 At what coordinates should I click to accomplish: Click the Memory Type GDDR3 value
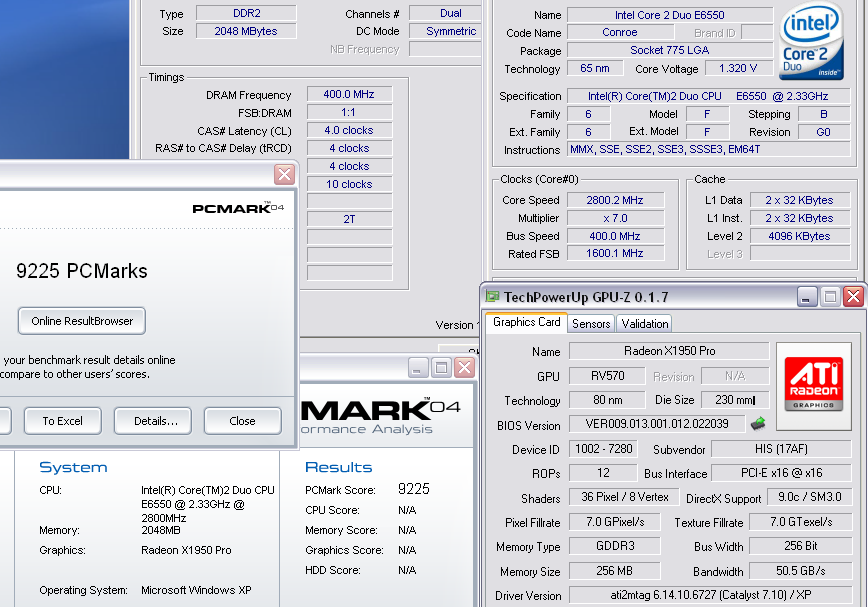click(x=615, y=546)
